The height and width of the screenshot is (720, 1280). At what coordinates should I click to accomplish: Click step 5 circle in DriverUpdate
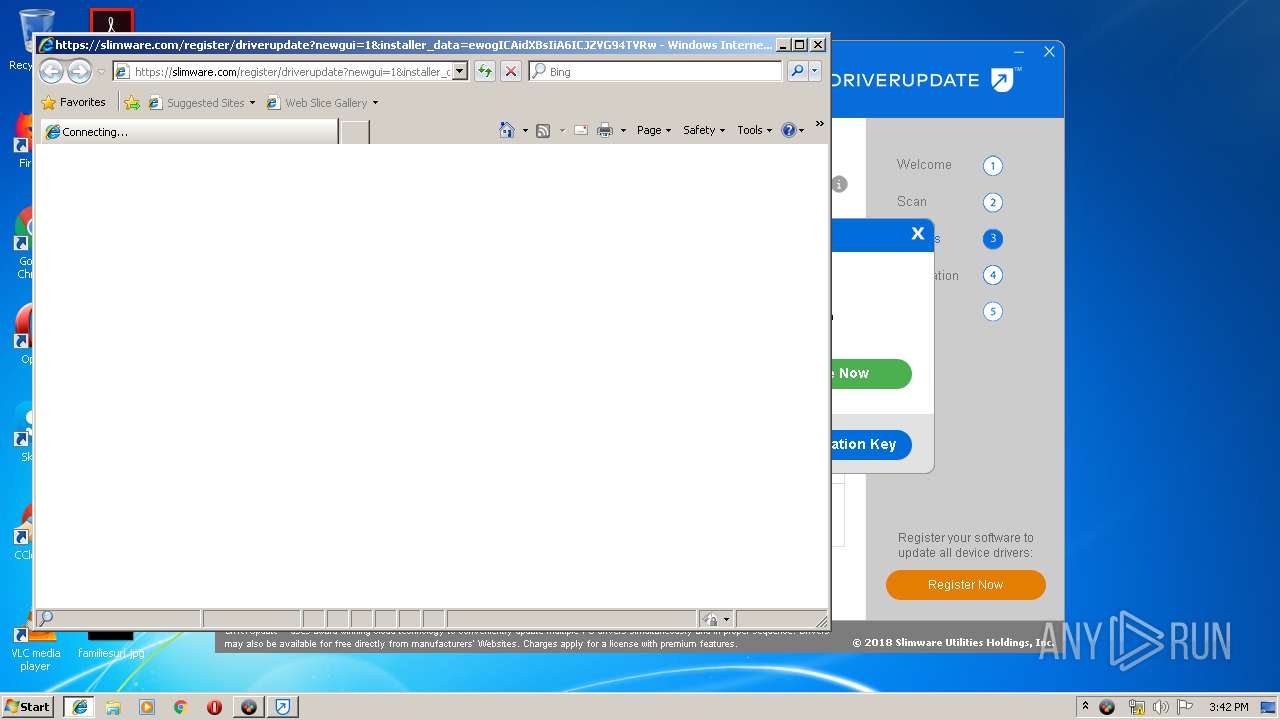992,311
